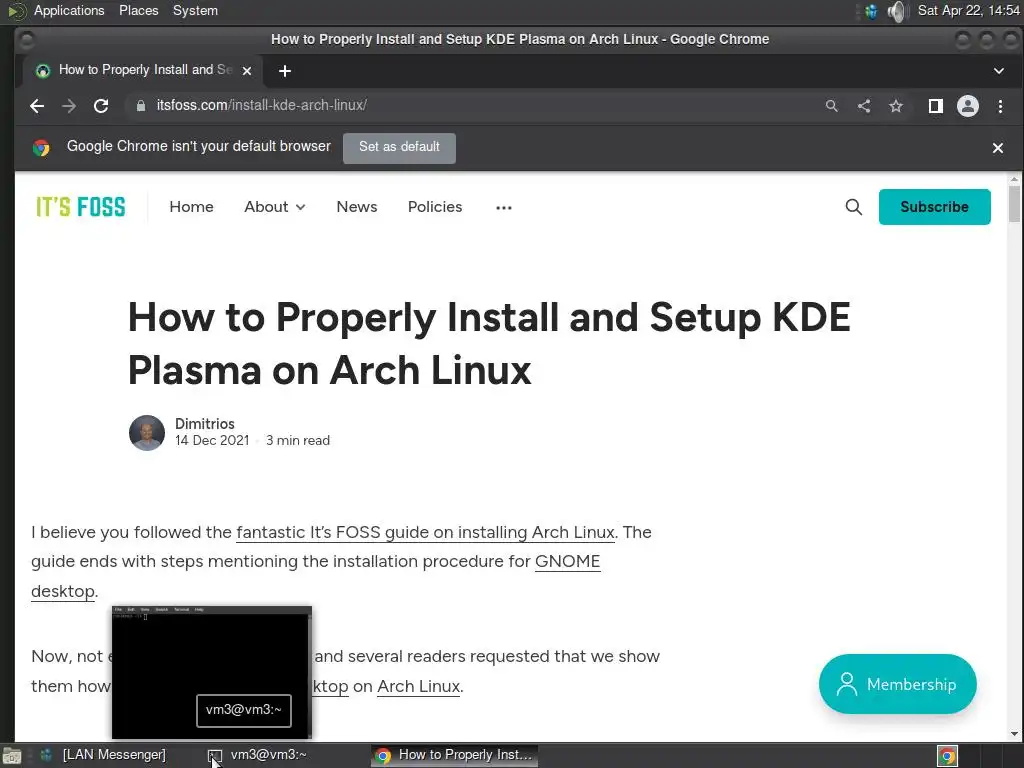Click the LAN Messenger tray icon in top panel
This screenshot has height=768, width=1024.
(x=871, y=11)
